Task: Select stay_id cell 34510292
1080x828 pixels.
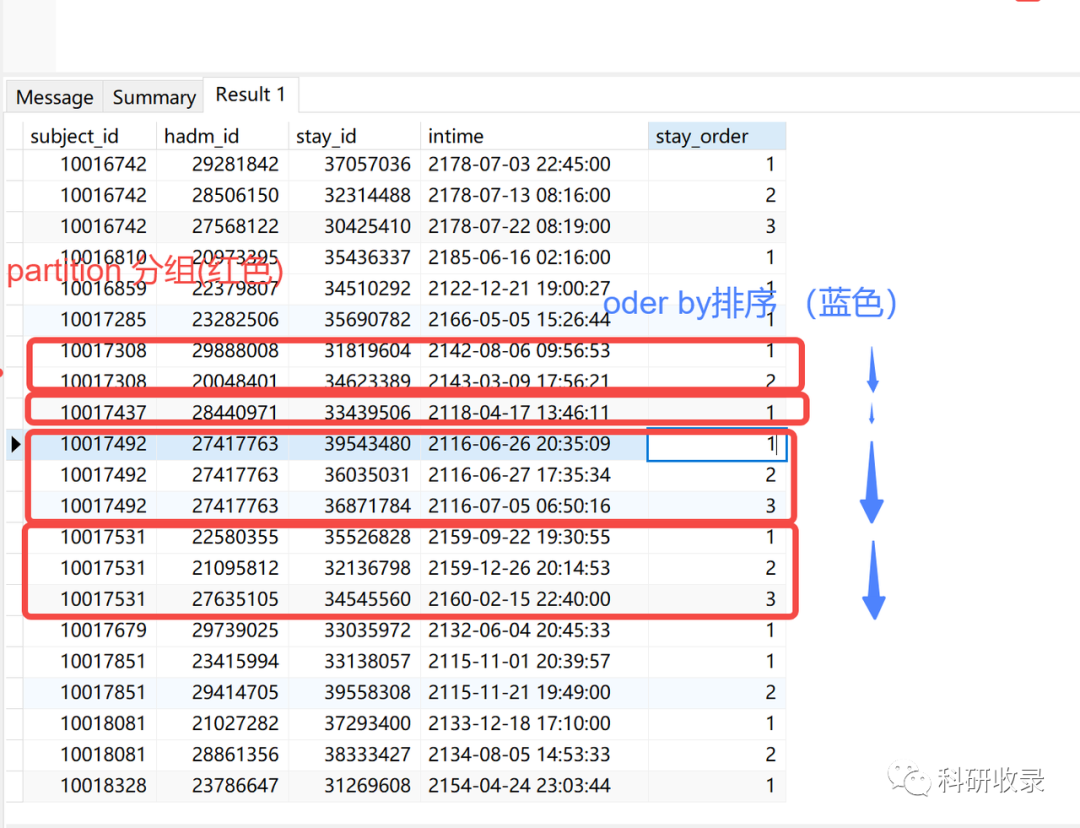Action: pos(354,289)
